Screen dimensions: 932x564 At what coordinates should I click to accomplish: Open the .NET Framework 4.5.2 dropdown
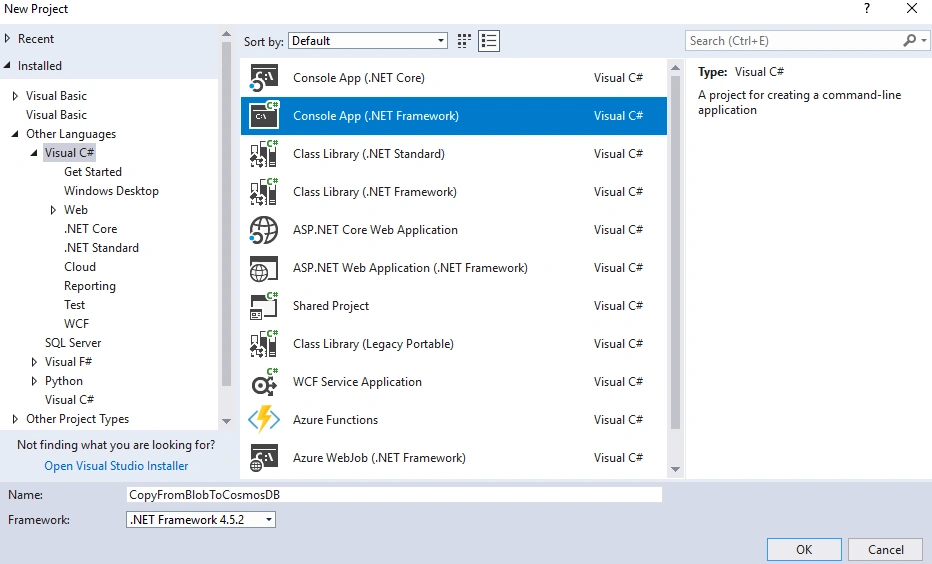pyautogui.click(x=201, y=519)
